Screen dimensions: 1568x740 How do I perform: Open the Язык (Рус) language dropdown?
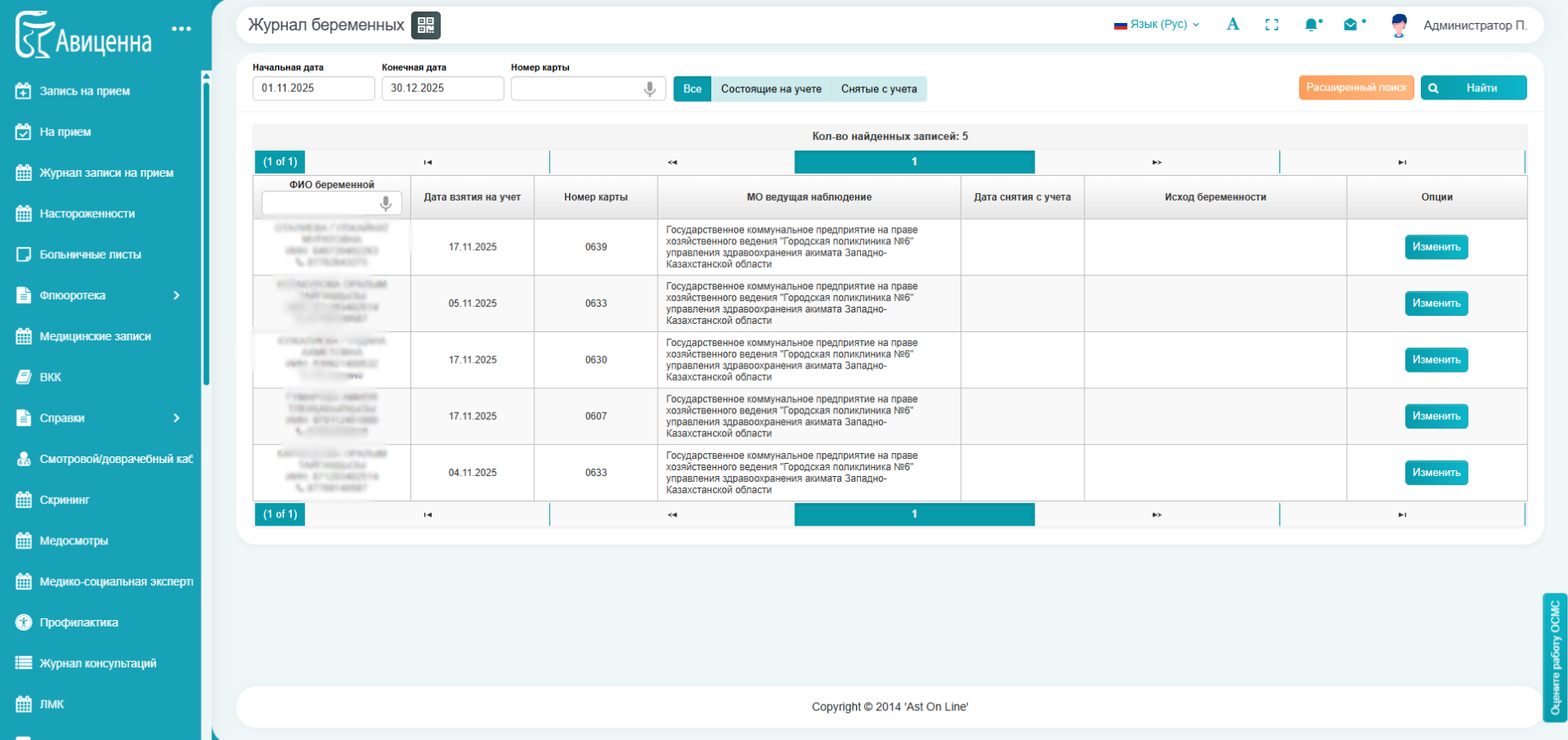[1157, 25]
